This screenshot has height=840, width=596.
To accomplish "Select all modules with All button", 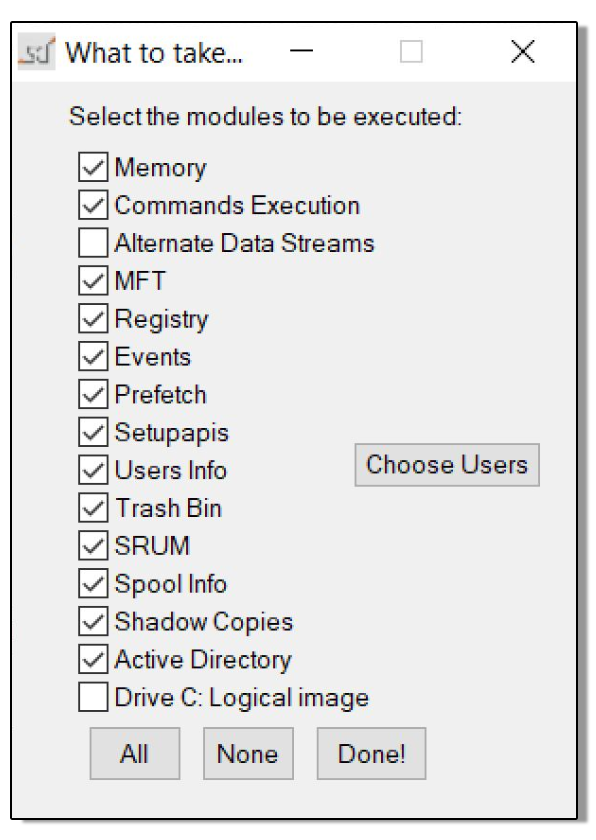I will [x=135, y=753].
